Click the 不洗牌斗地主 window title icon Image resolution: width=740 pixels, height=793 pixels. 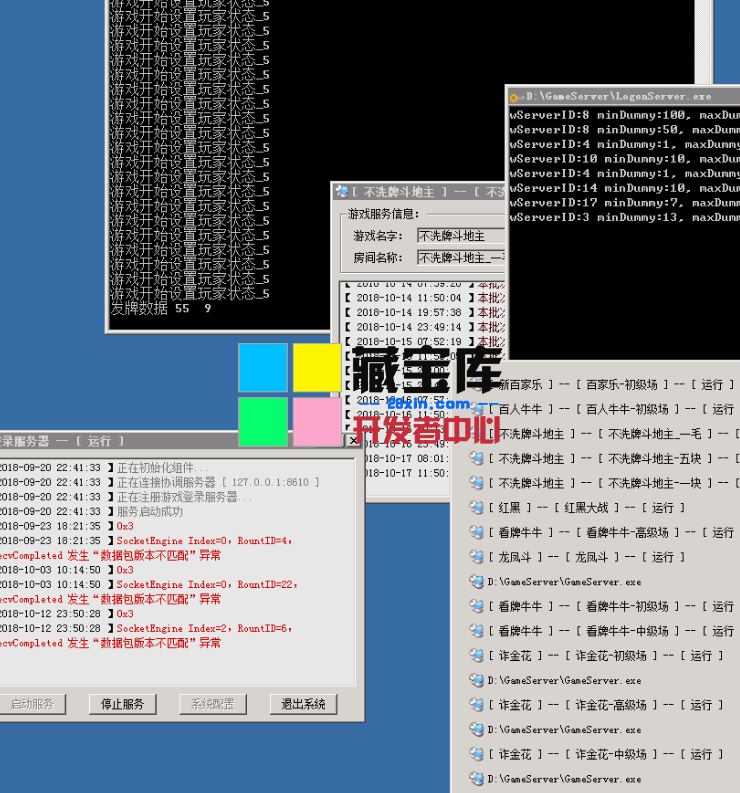tap(342, 192)
